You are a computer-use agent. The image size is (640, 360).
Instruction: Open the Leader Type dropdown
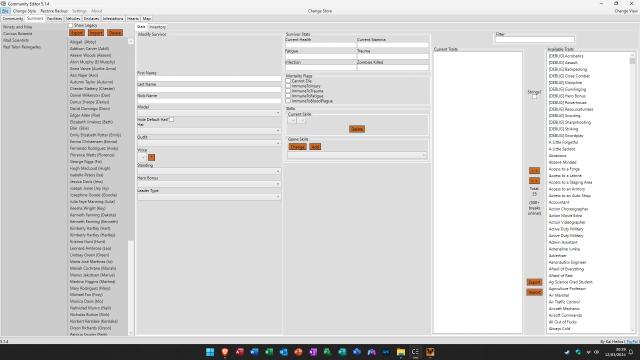[209, 196]
